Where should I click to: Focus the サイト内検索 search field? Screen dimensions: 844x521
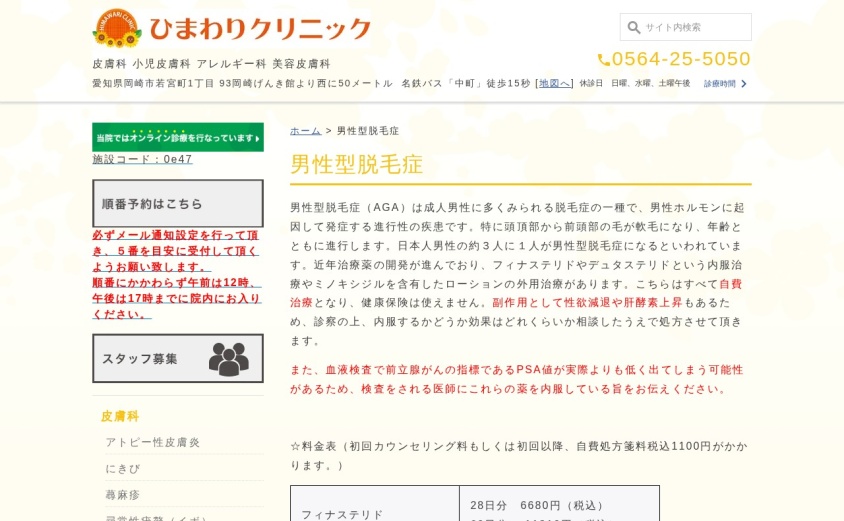pos(686,27)
